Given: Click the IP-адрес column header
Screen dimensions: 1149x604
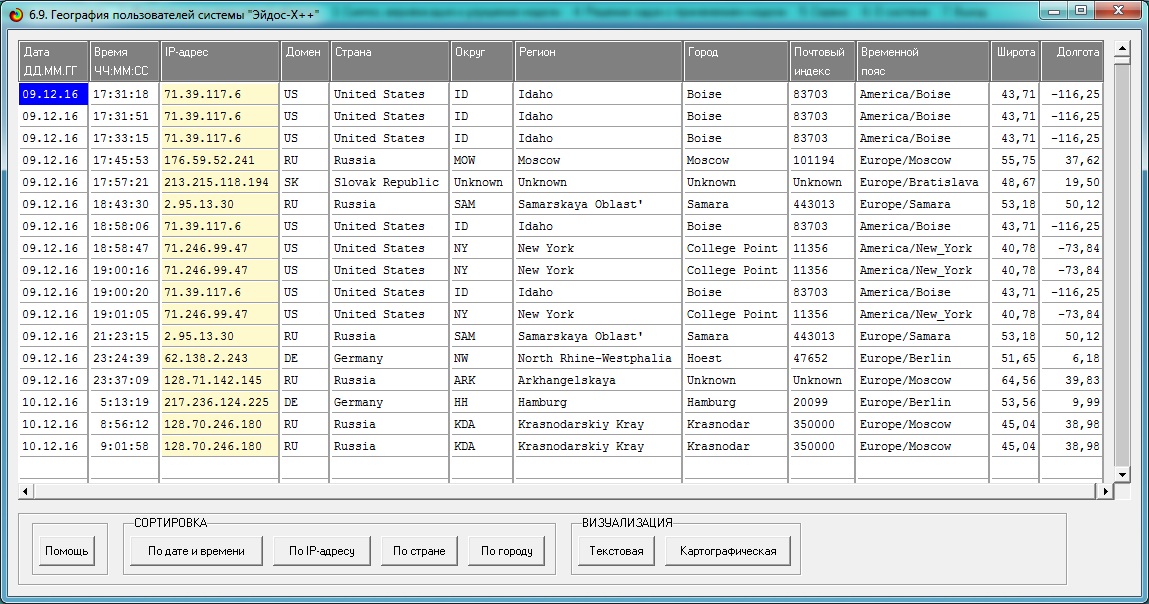Looking at the screenshot, I should pyautogui.click(x=219, y=61).
